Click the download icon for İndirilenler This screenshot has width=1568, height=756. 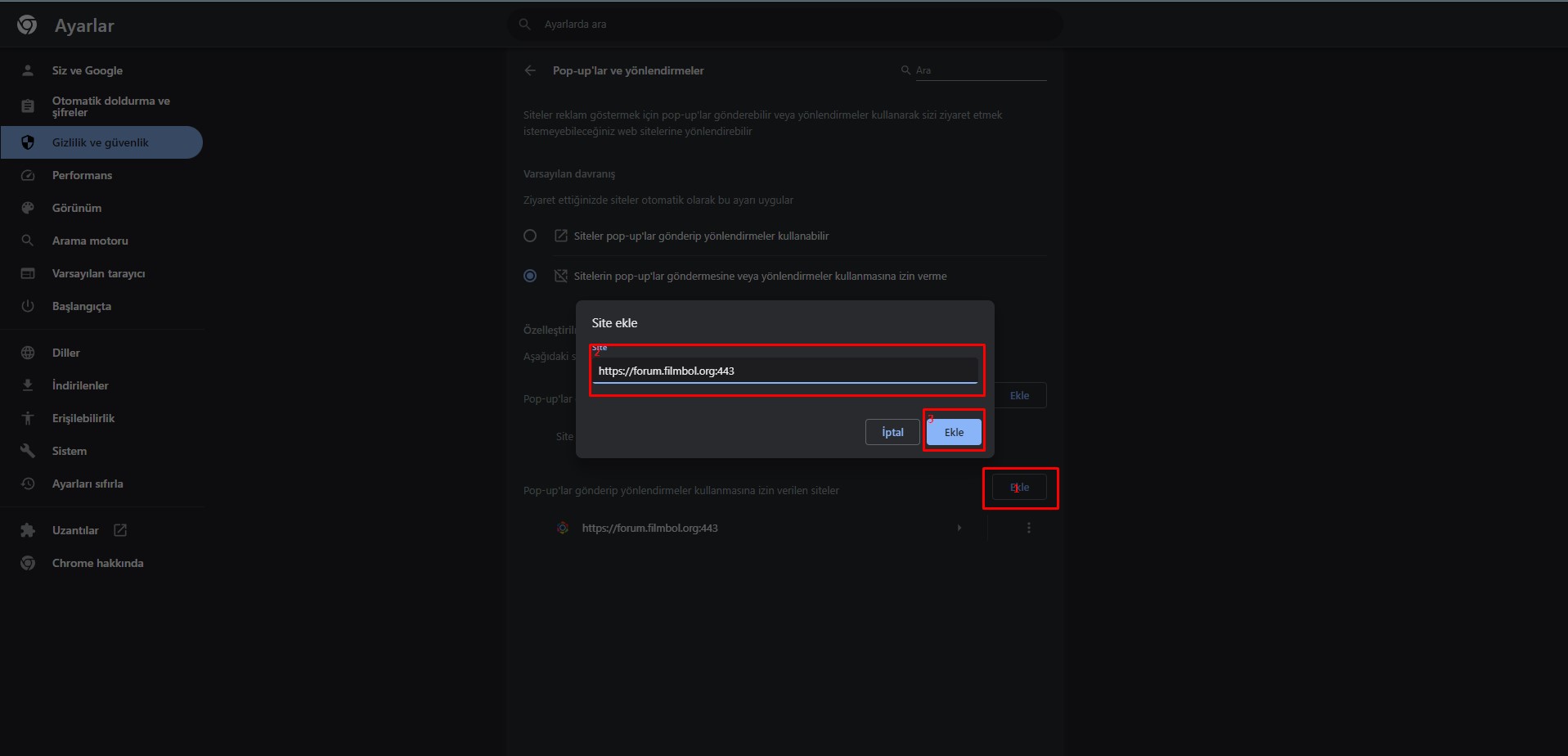click(x=28, y=385)
